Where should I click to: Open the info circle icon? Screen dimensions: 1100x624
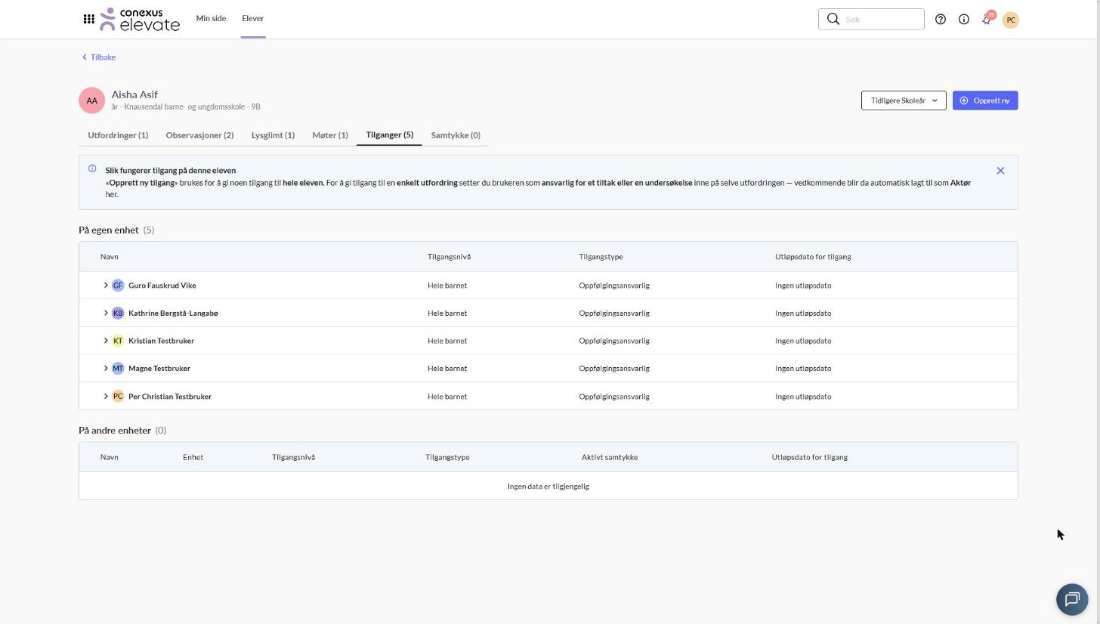[x=964, y=20]
